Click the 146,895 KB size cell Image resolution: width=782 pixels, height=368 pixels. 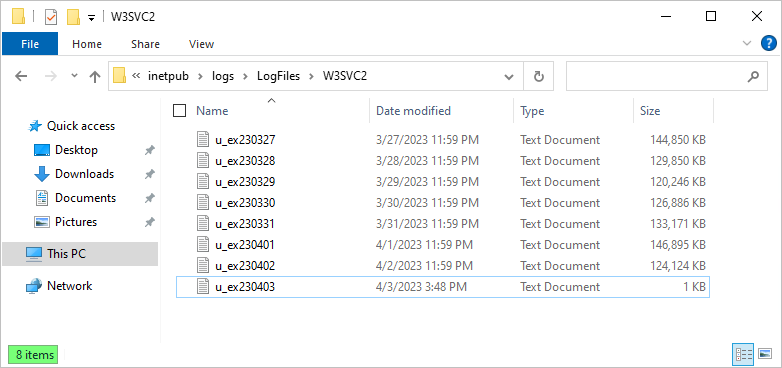click(678, 245)
